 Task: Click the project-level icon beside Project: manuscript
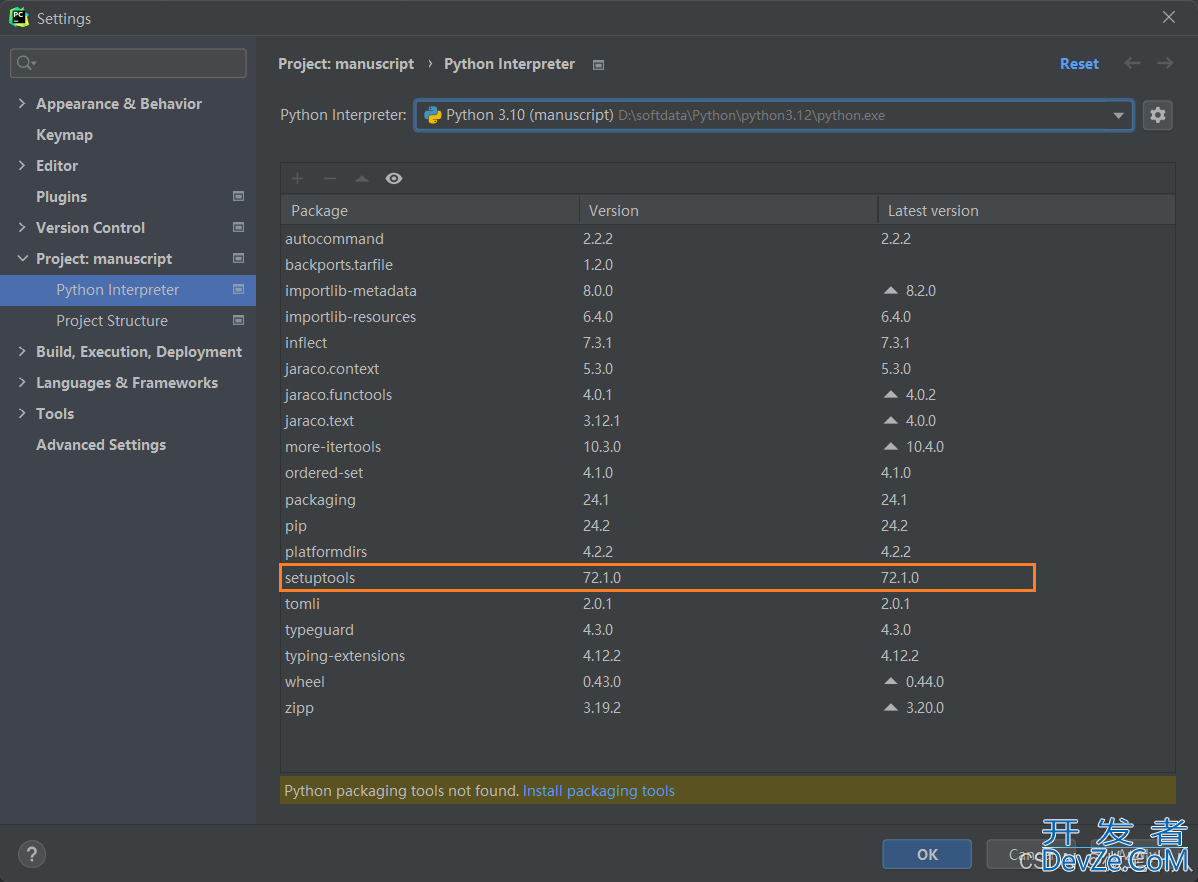[x=238, y=258]
